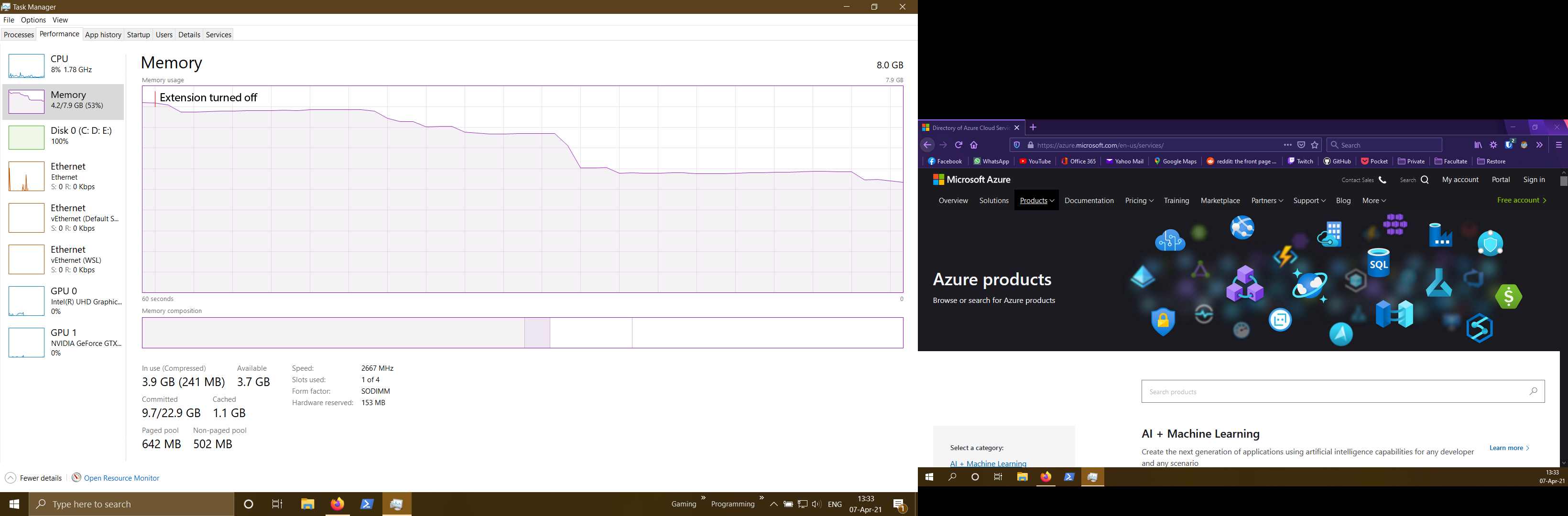Click Firefox icon on main taskbar
1568x516 pixels.
click(337, 504)
